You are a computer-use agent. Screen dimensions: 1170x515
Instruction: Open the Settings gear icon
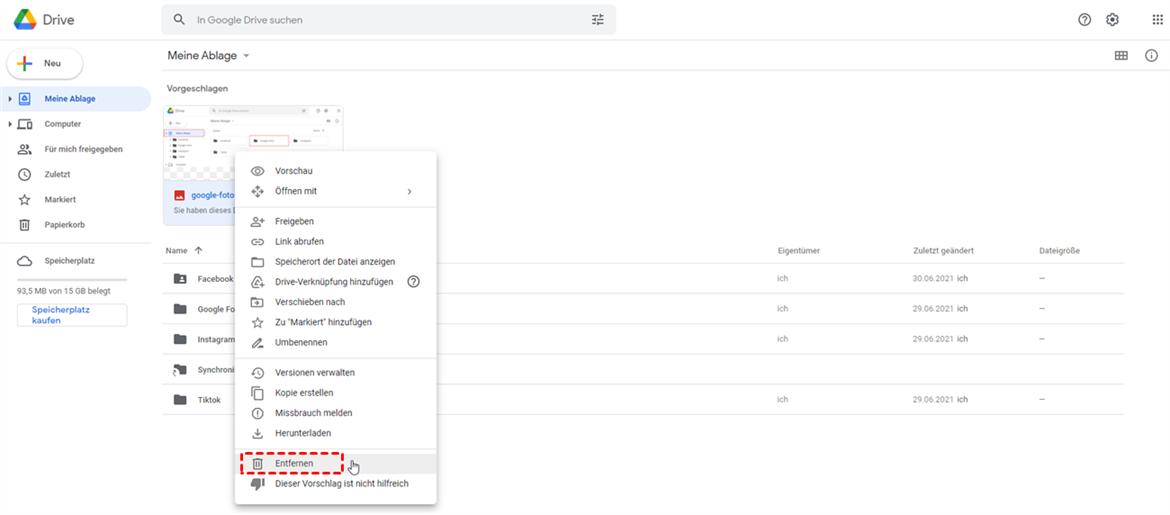point(1112,20)
